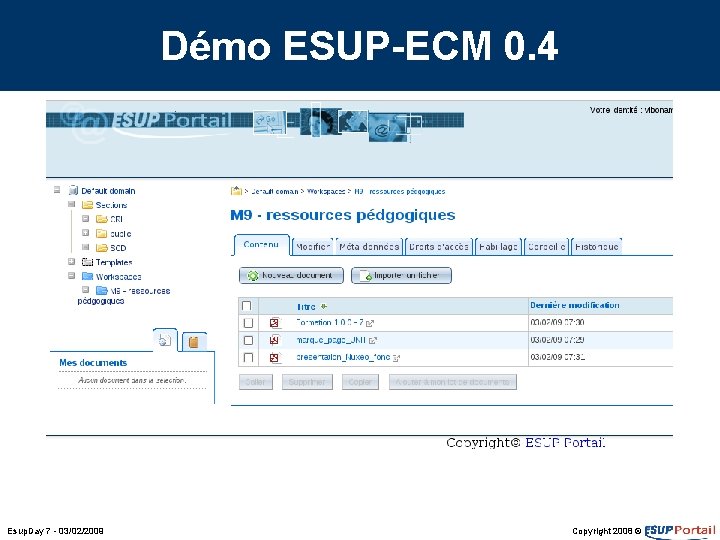Screen dimensions: 720x540
Task: Click the Nouveau document button
Action: (x=291, y=276)
